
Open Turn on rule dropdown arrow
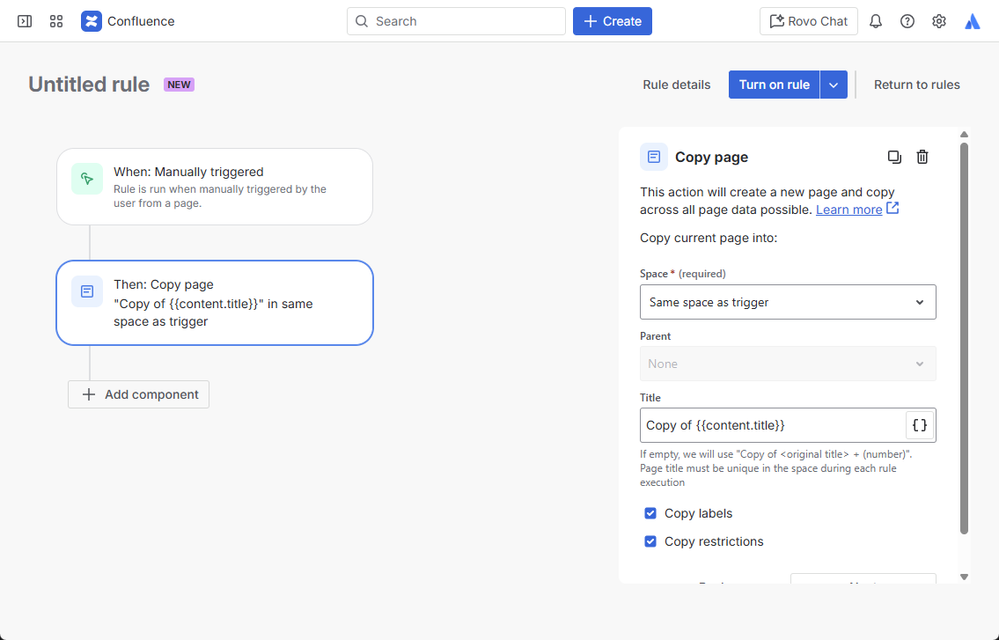(x=834, y=85)
